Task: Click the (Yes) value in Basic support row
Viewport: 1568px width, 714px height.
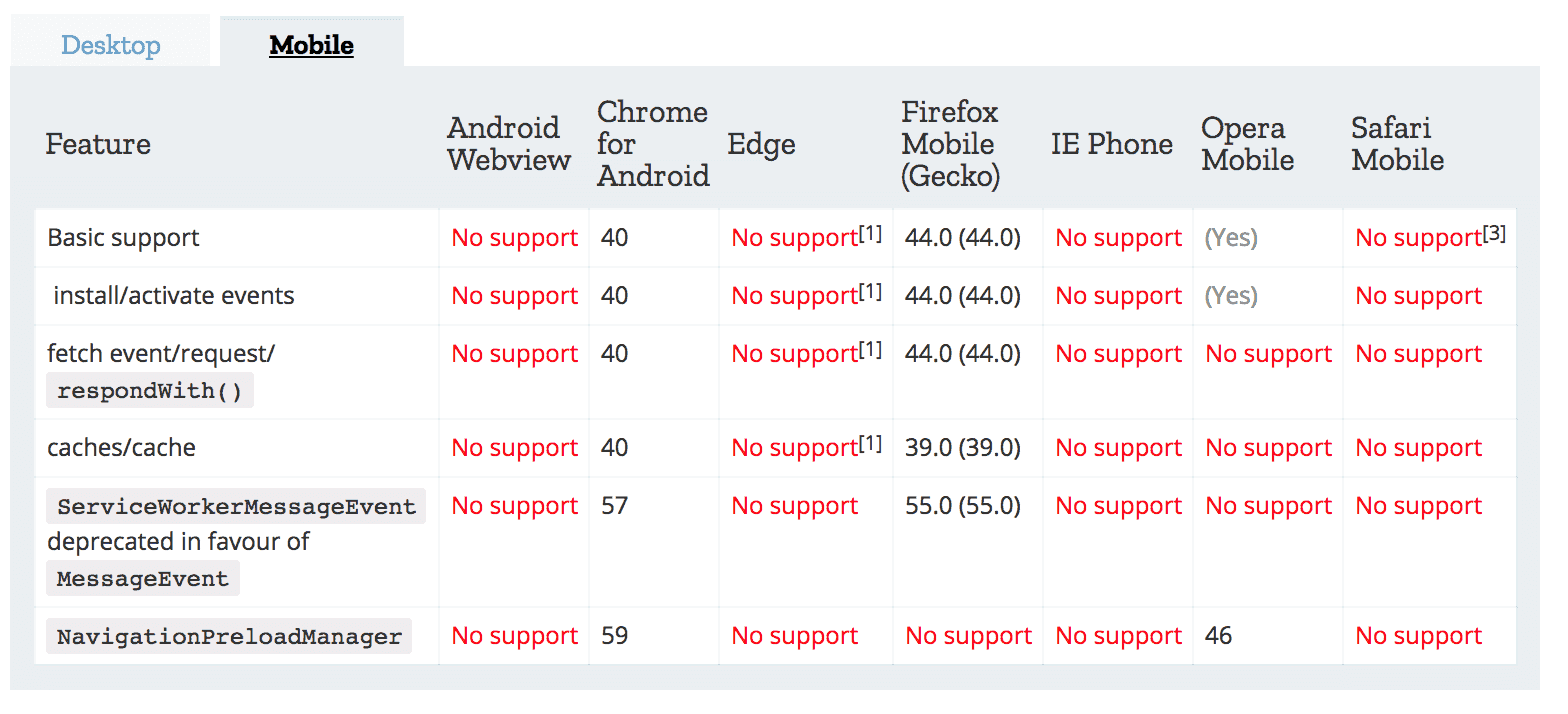Action: (x=1231, y=238)
